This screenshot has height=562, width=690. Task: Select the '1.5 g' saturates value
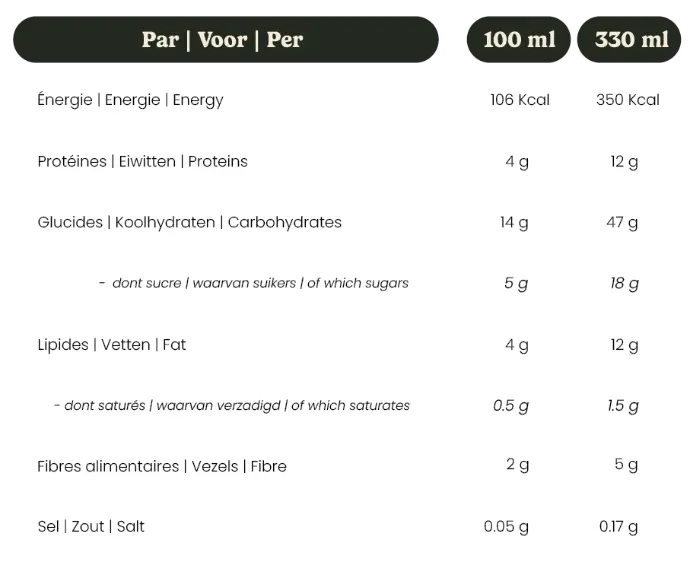[623, 405]
